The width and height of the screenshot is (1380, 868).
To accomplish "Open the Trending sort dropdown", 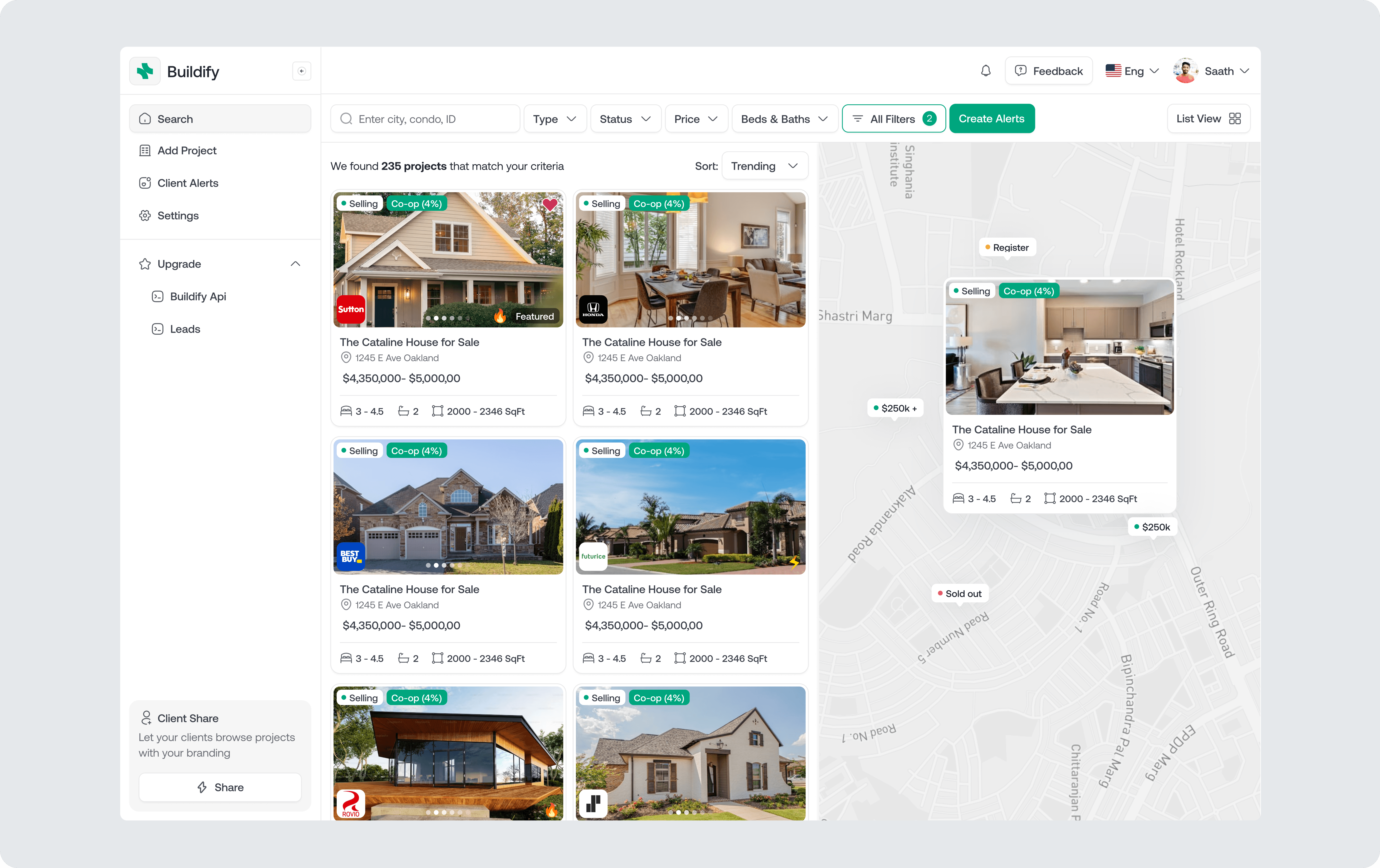I will coord(765,166).
